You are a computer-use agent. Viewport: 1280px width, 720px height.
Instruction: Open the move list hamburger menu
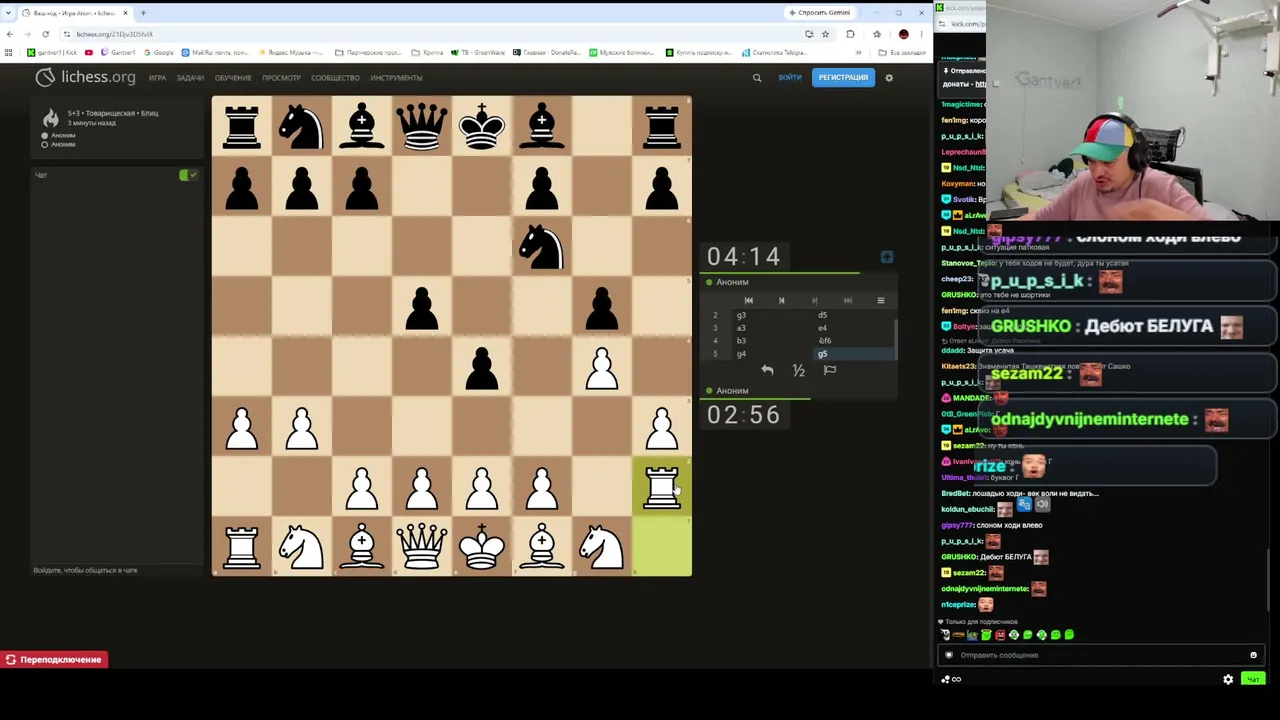click(881, 300)
